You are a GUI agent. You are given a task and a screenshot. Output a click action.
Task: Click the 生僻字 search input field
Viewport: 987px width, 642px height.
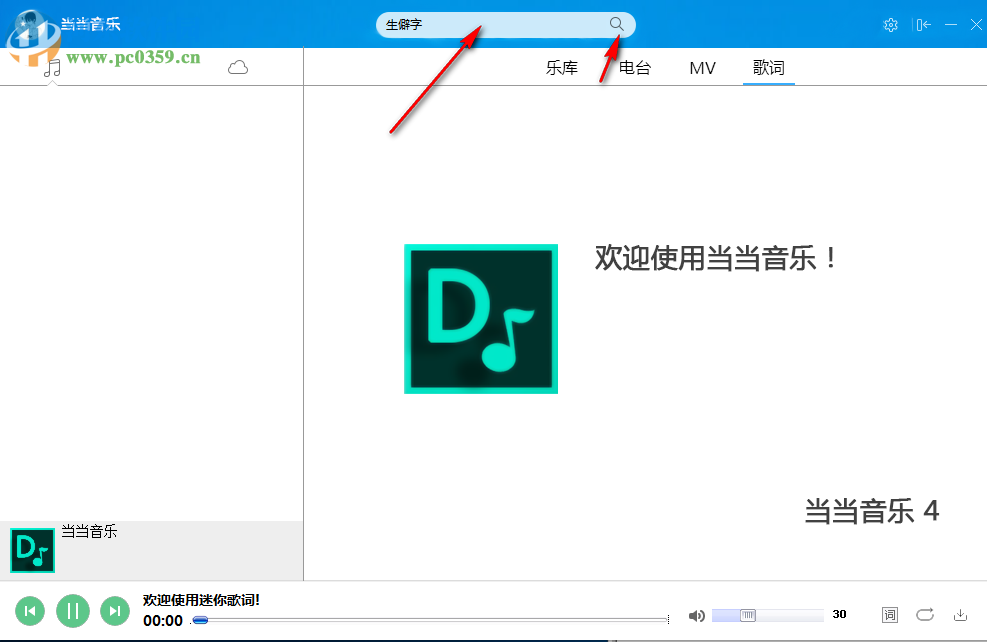[x=470, y=24]
